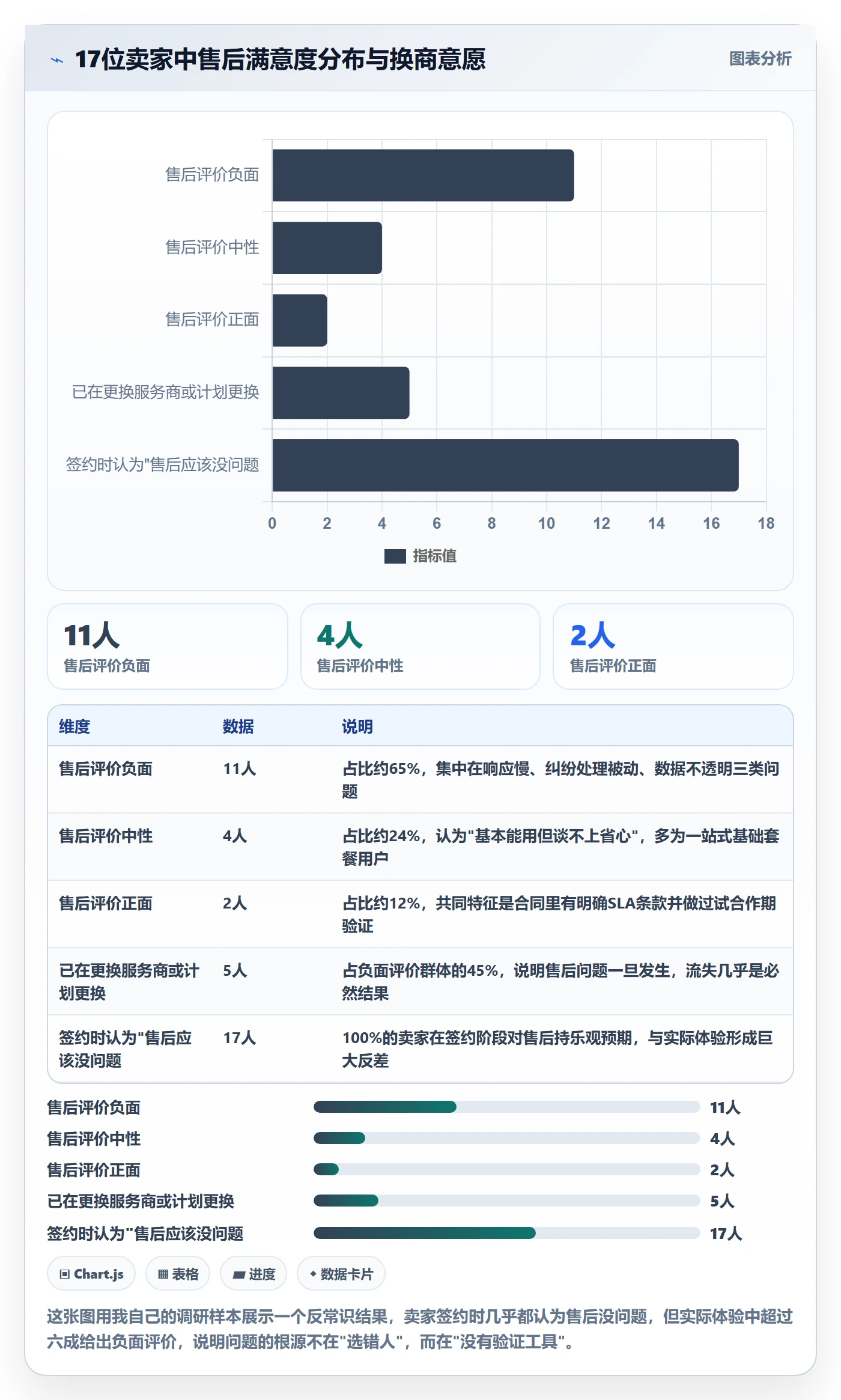Image resolution: width=841 pixels, height=1400 pixels.
Task: Click the 5人 cell in the table's 数据 column
Action: pyautogui.click(x=235, y=970)
